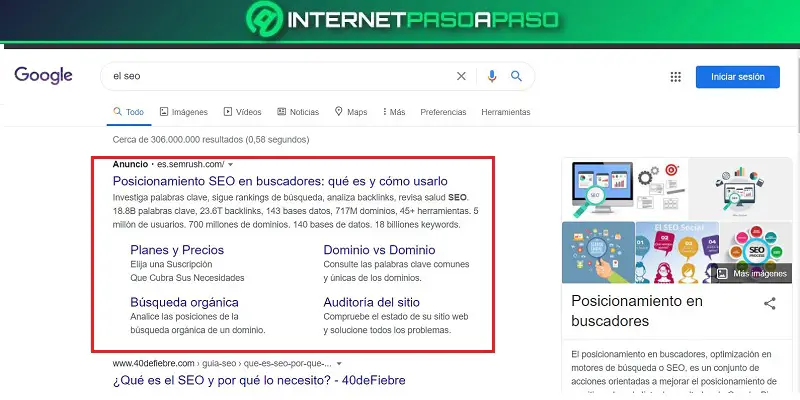The image size is (800, 400).
Task: Start voice search with microphone icon
Action: click(x=492, y=76)
